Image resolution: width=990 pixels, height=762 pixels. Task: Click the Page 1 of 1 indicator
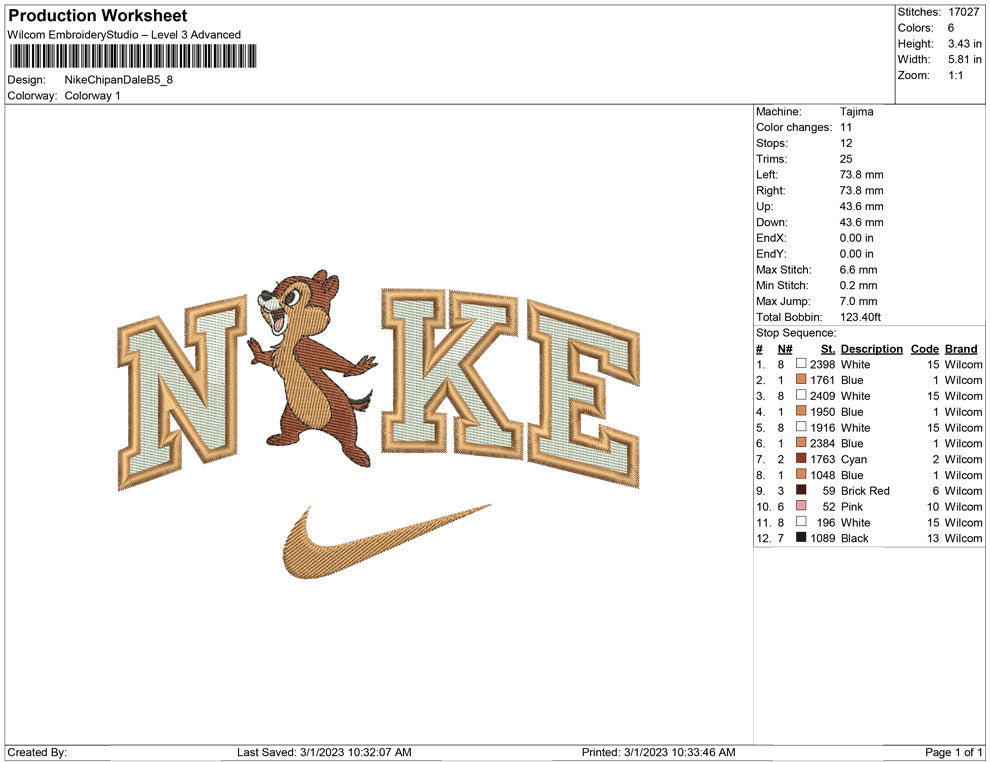coord(953,752)
